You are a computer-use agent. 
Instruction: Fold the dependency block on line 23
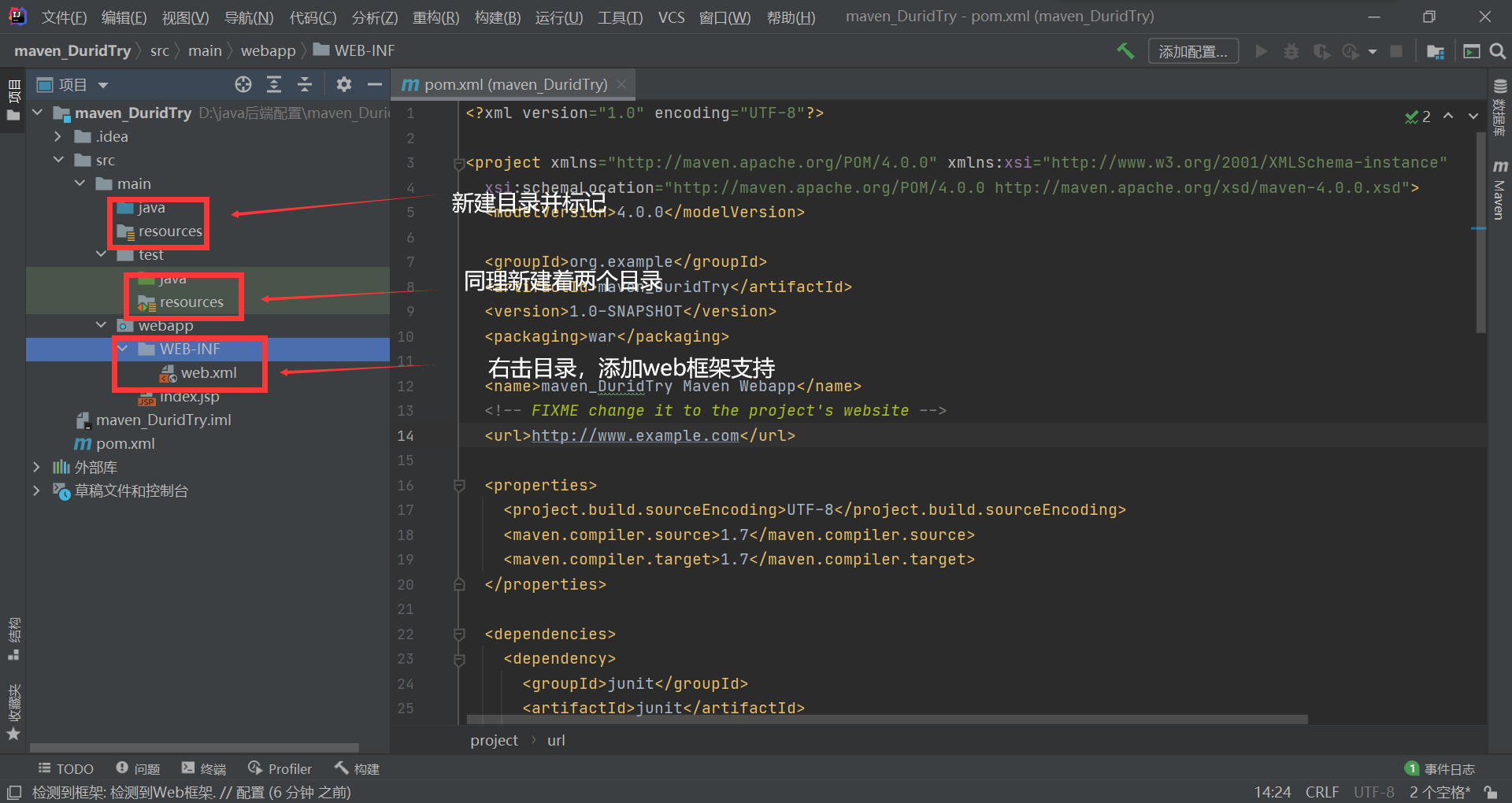[459, 659]
